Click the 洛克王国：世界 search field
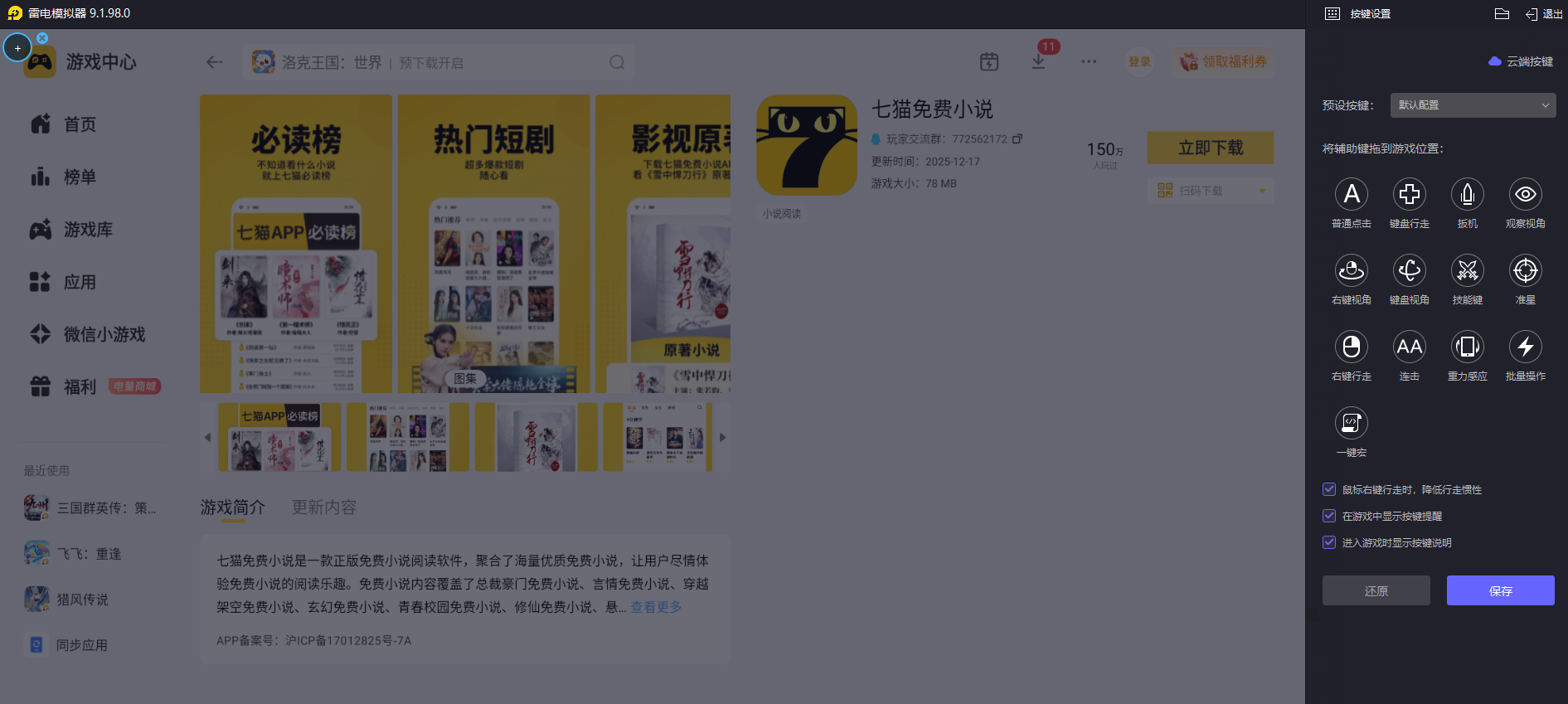The width and height of the screenshot is (1568, 704). [x=439, y=62]
